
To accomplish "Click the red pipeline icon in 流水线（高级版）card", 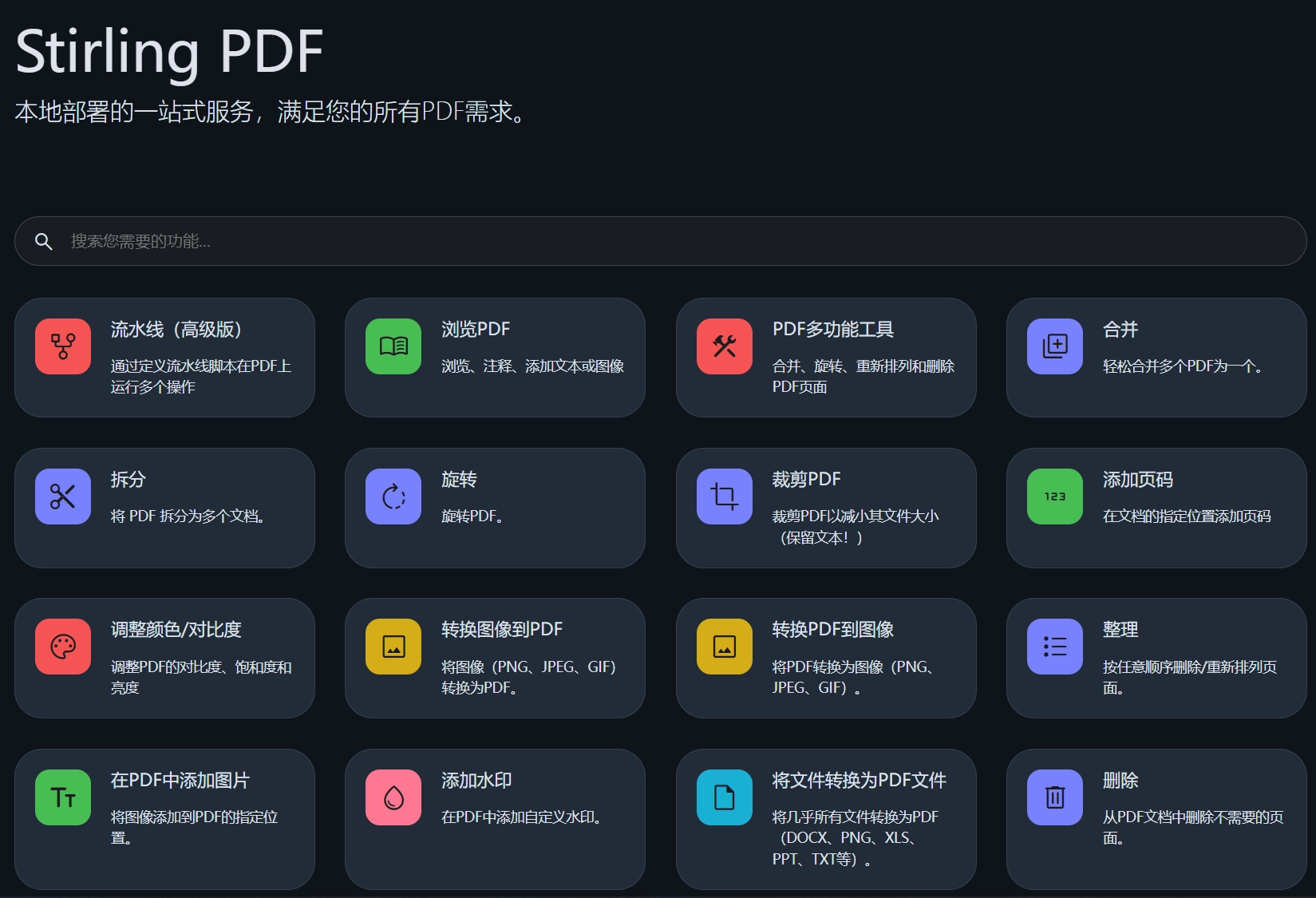I will click(63, 346).
